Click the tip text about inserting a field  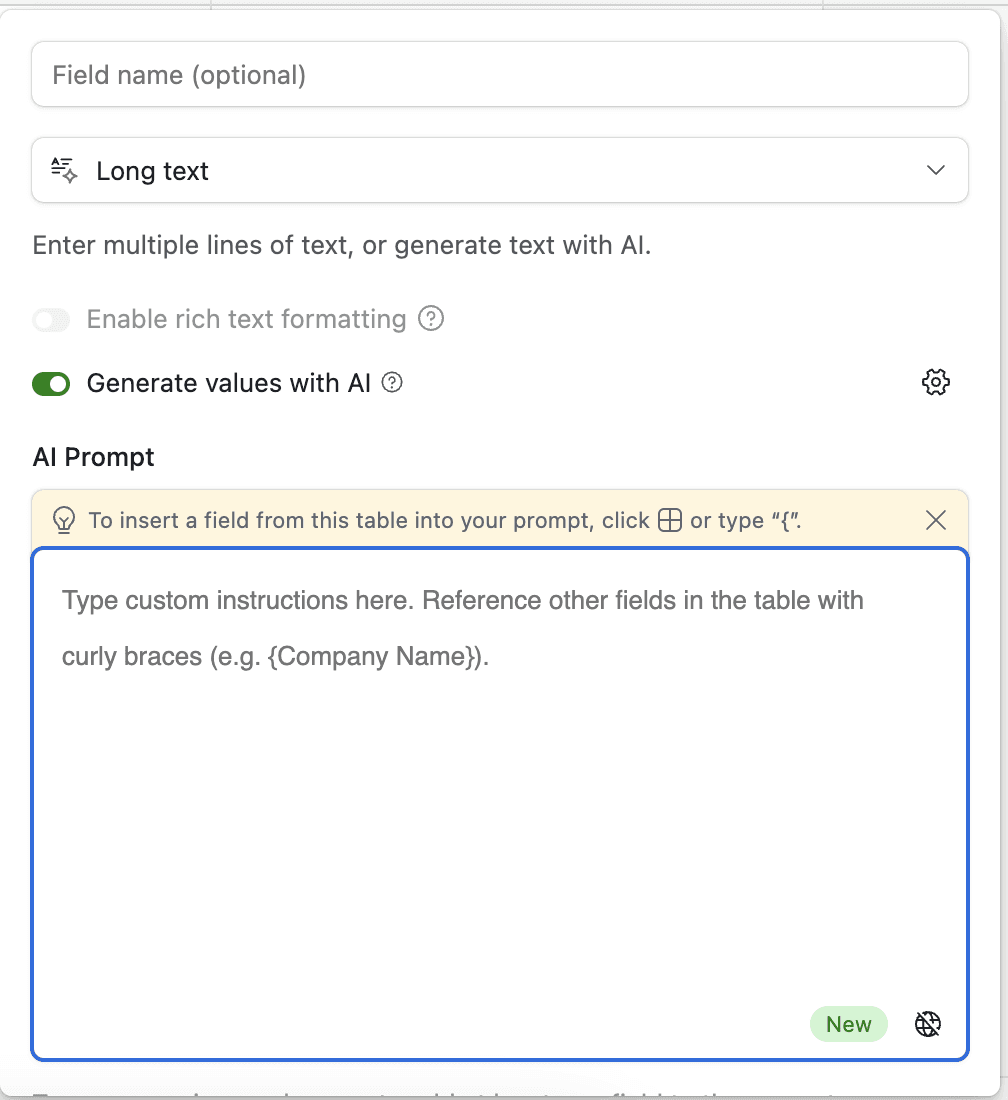[445, 521]
